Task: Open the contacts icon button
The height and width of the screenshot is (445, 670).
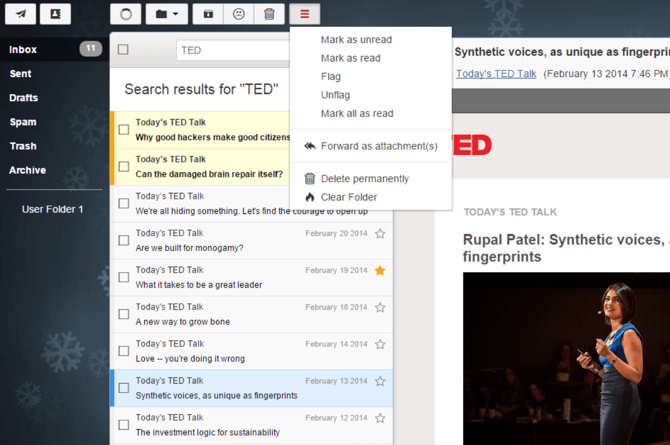Action: [x=56, y=14]
